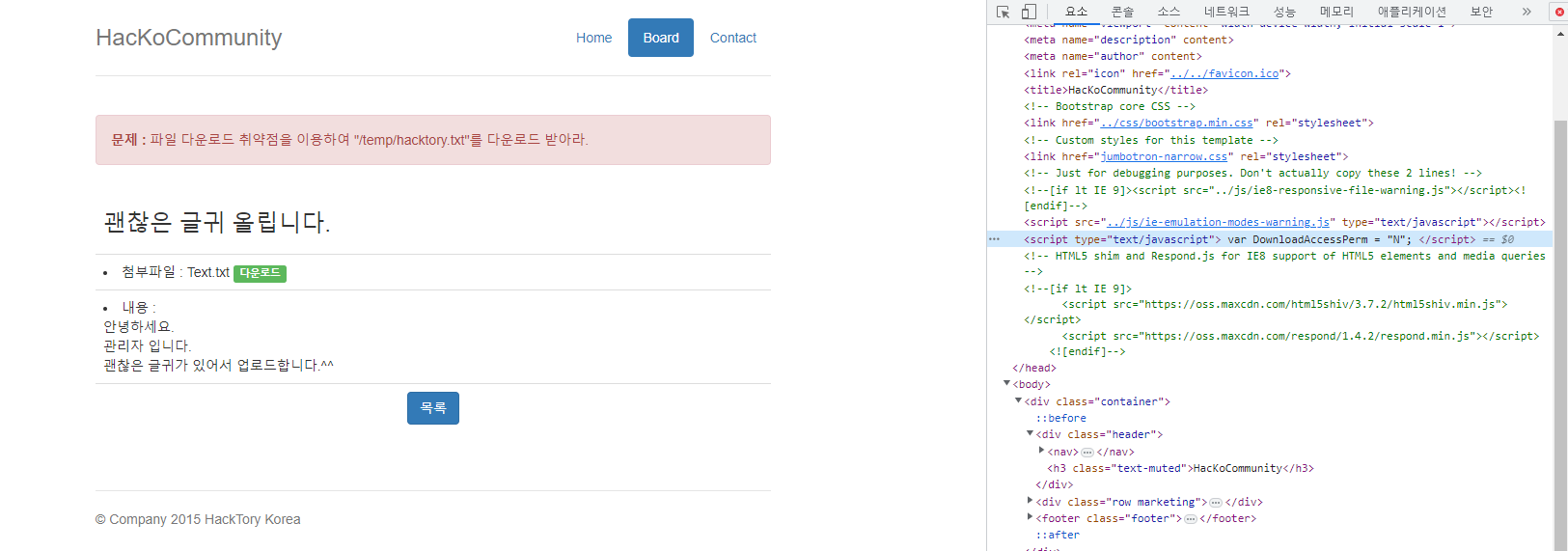
Task: Click the 괜찮은 글귀 올립니다 post heading
Action: coord(217,222)
